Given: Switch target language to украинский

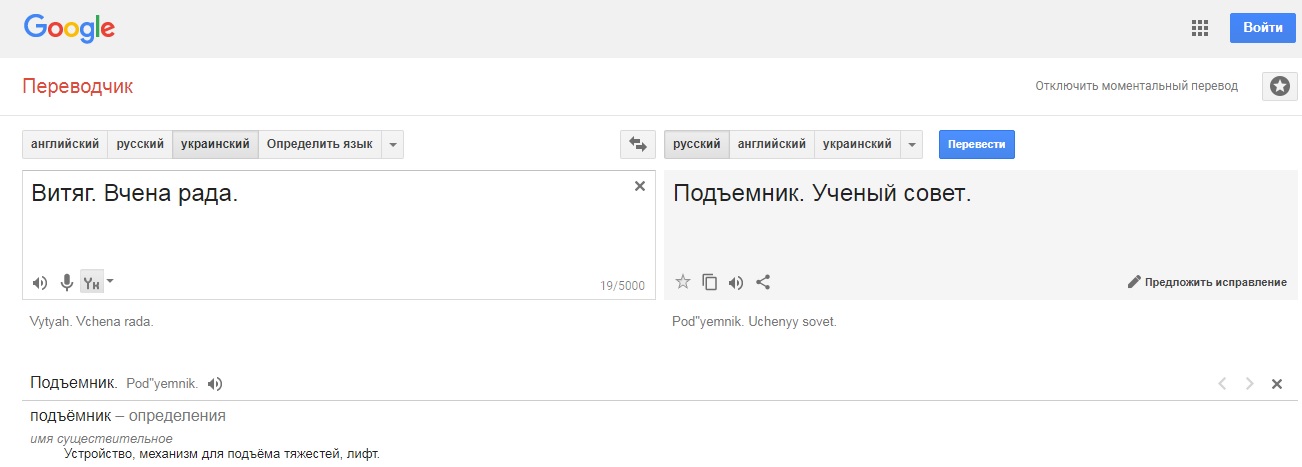Looking at the screenshot, I should (x=857, y=144).
